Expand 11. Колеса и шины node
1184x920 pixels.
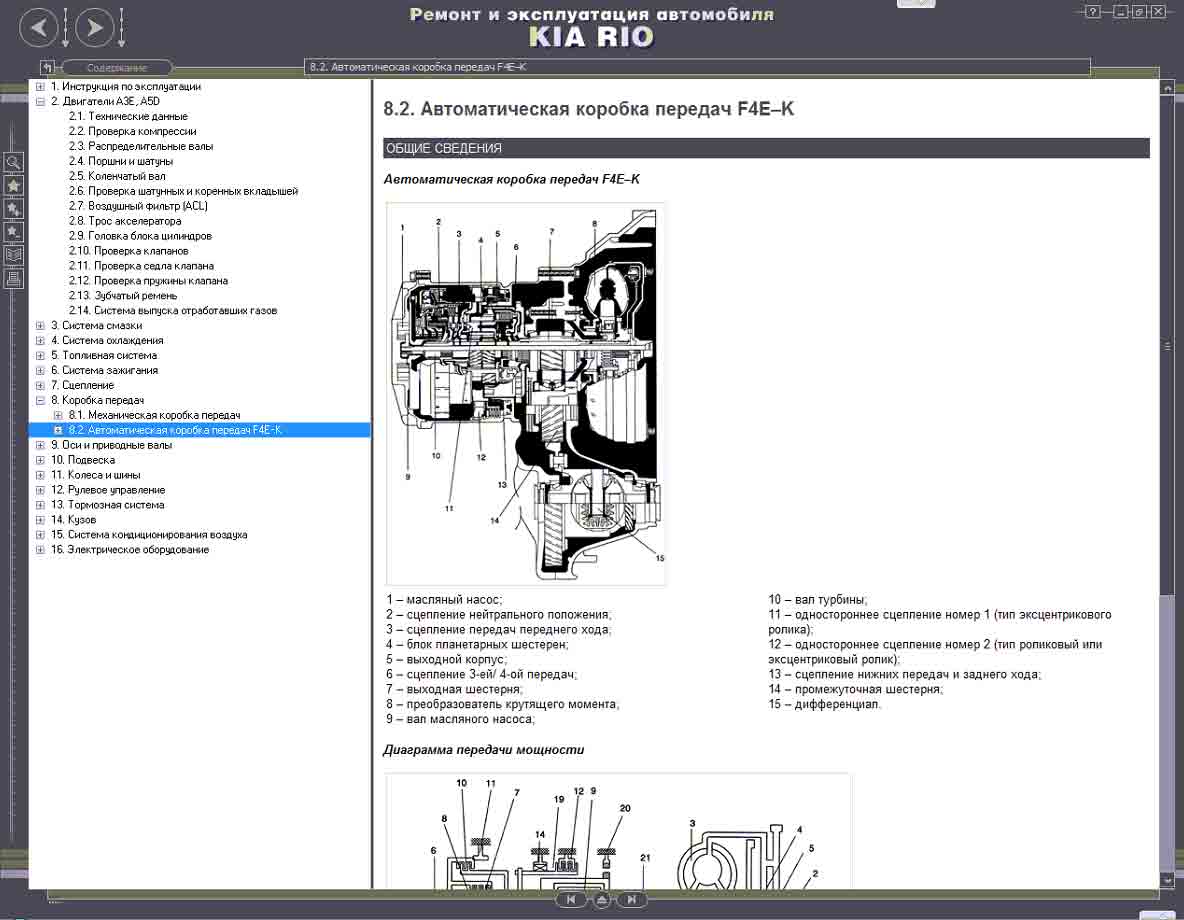(40, 476)
